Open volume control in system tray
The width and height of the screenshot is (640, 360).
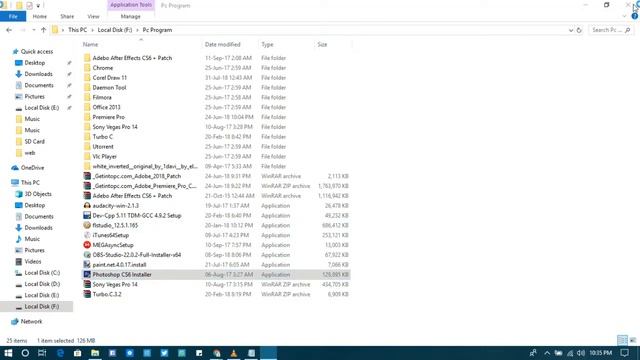(x=581, y=353)
